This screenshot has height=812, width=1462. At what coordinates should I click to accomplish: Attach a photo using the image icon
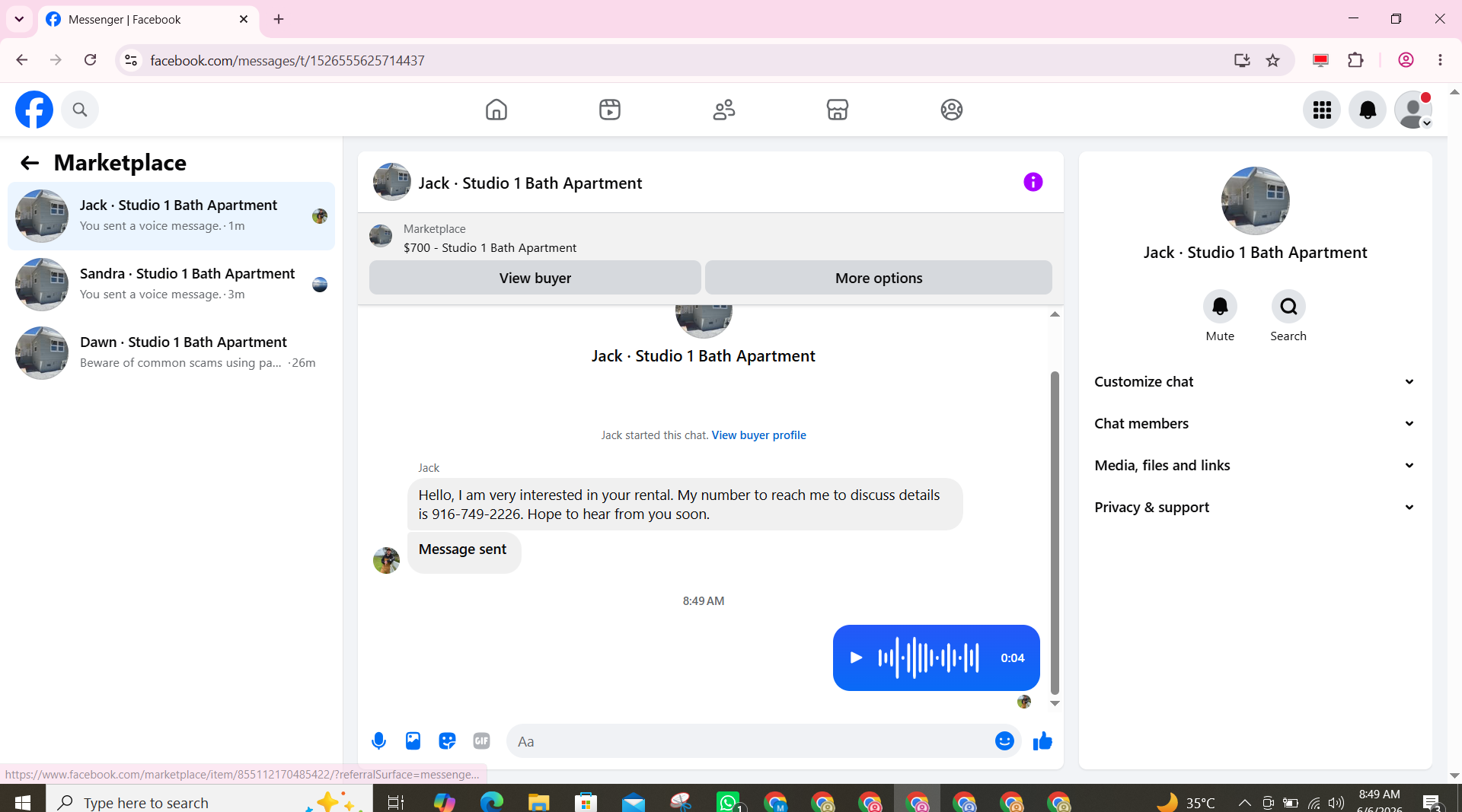[413, 740]
